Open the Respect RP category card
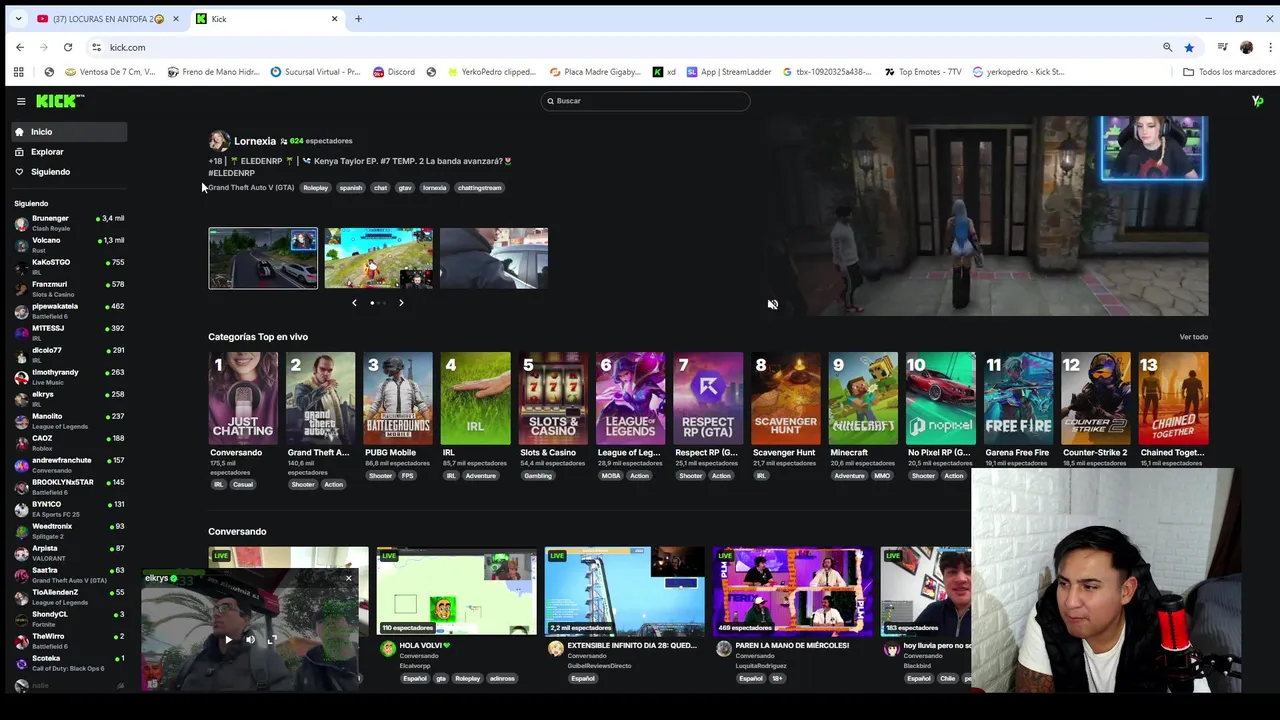This screenshot has width=1280, height=720. [x=708, y=398]
